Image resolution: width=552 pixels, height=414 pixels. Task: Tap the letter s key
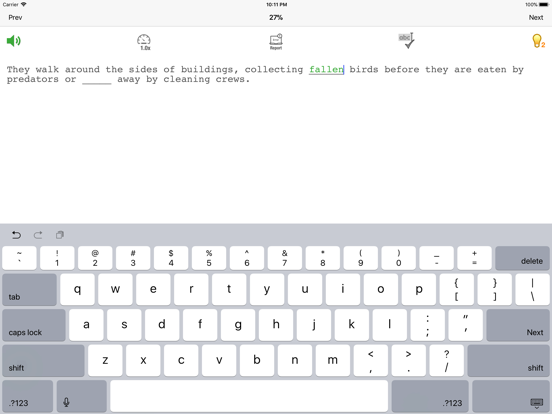coord(124,325)
